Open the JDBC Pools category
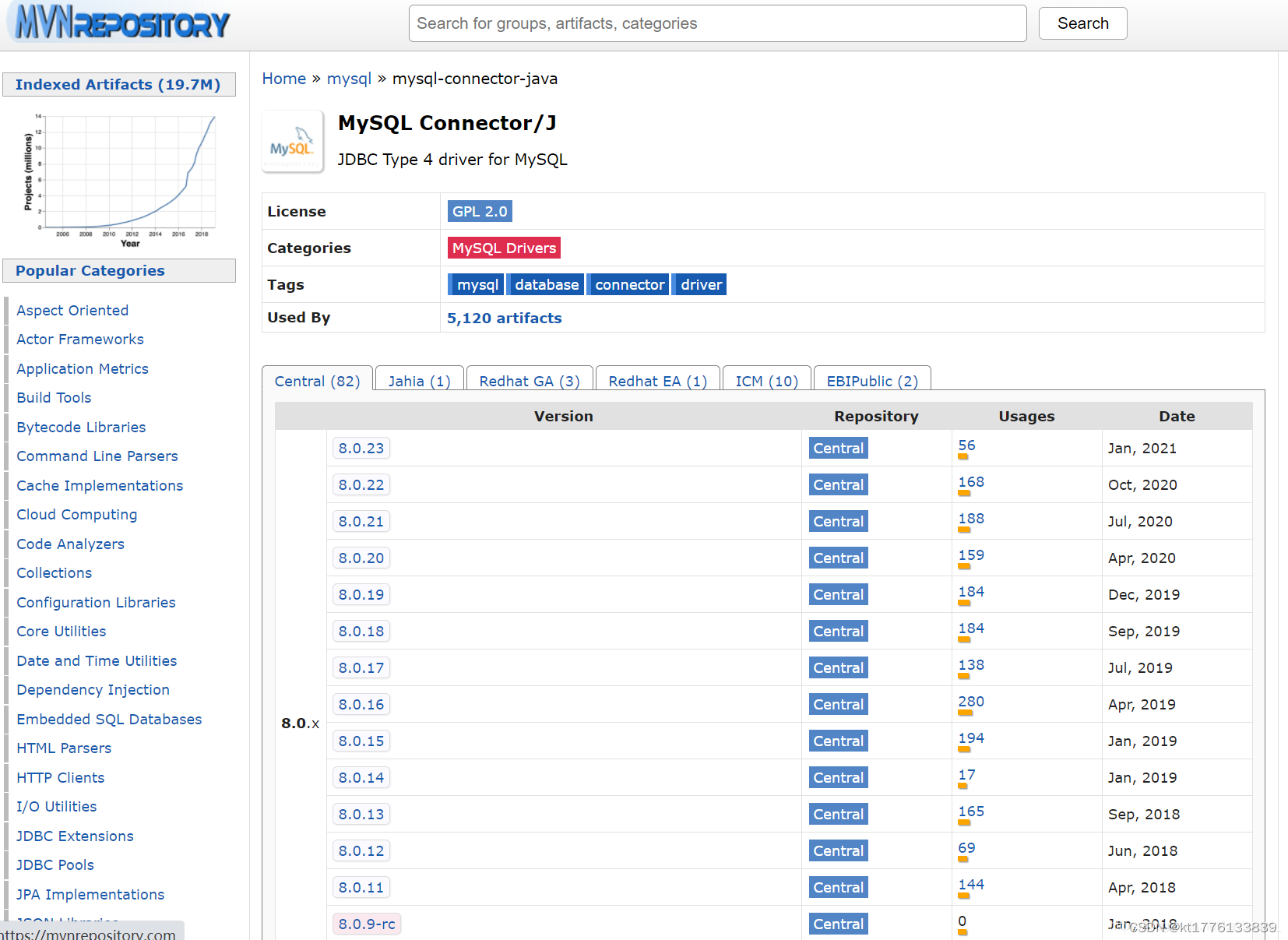 [55, 864]
